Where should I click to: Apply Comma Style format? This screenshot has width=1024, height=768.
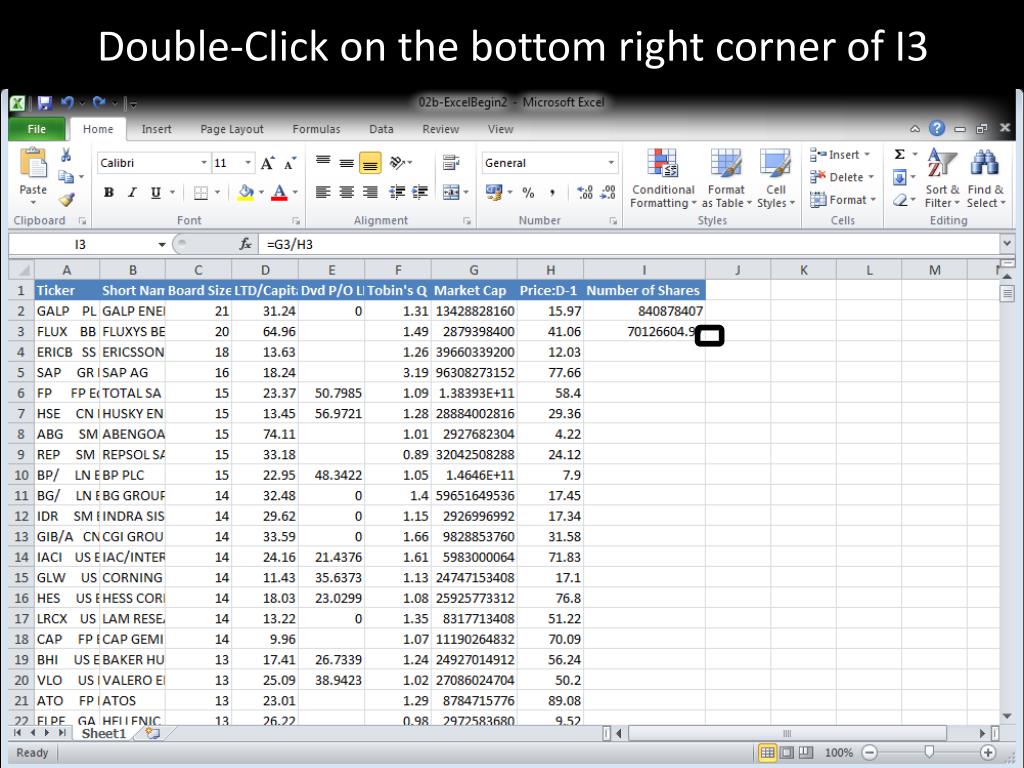552,193
